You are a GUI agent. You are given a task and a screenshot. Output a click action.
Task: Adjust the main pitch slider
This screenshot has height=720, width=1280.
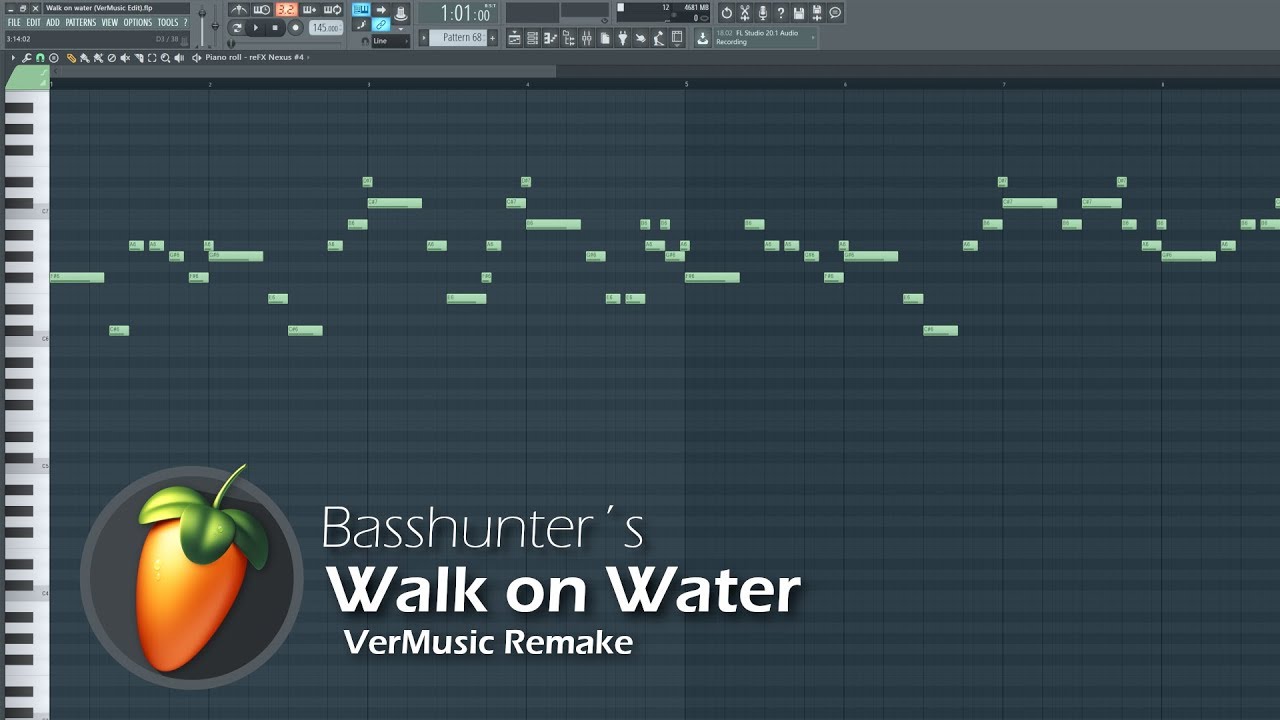215,25
